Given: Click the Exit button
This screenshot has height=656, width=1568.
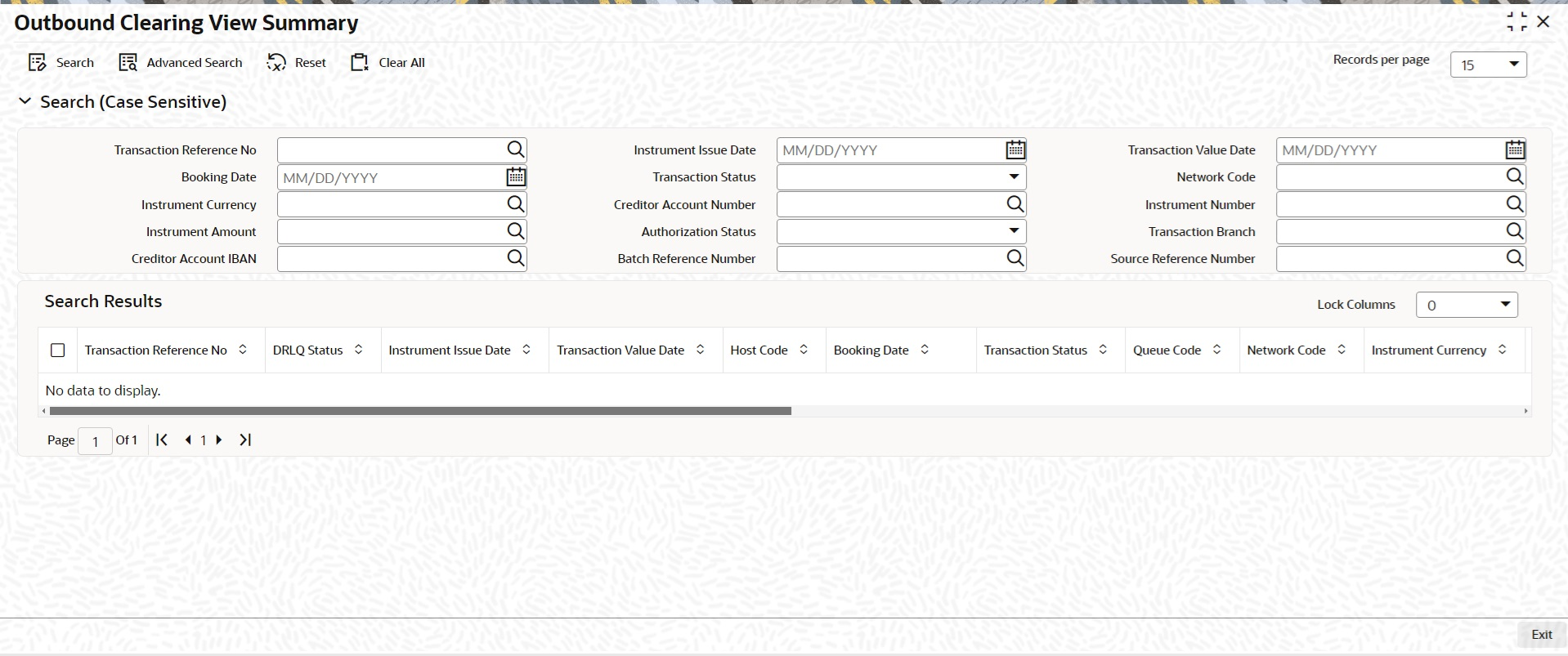Looking at the screenshot, I should [x=1541, y=635].
